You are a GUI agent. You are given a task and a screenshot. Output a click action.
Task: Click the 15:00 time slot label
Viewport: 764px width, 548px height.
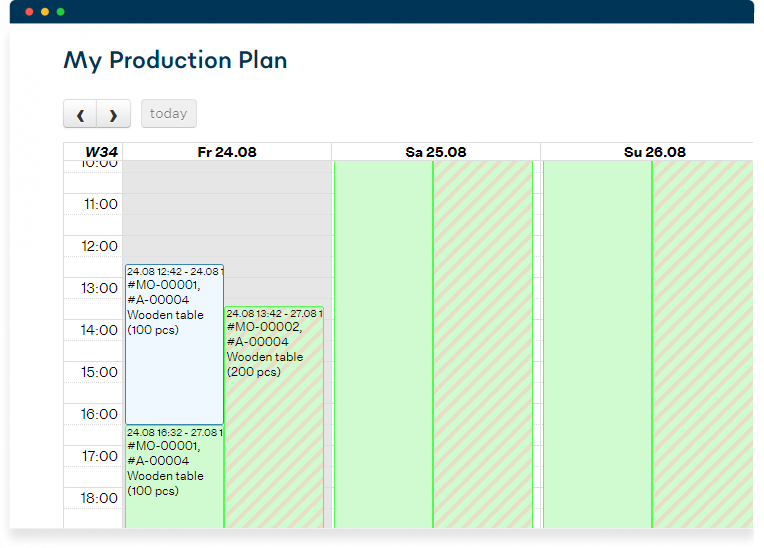coord(100,372)
